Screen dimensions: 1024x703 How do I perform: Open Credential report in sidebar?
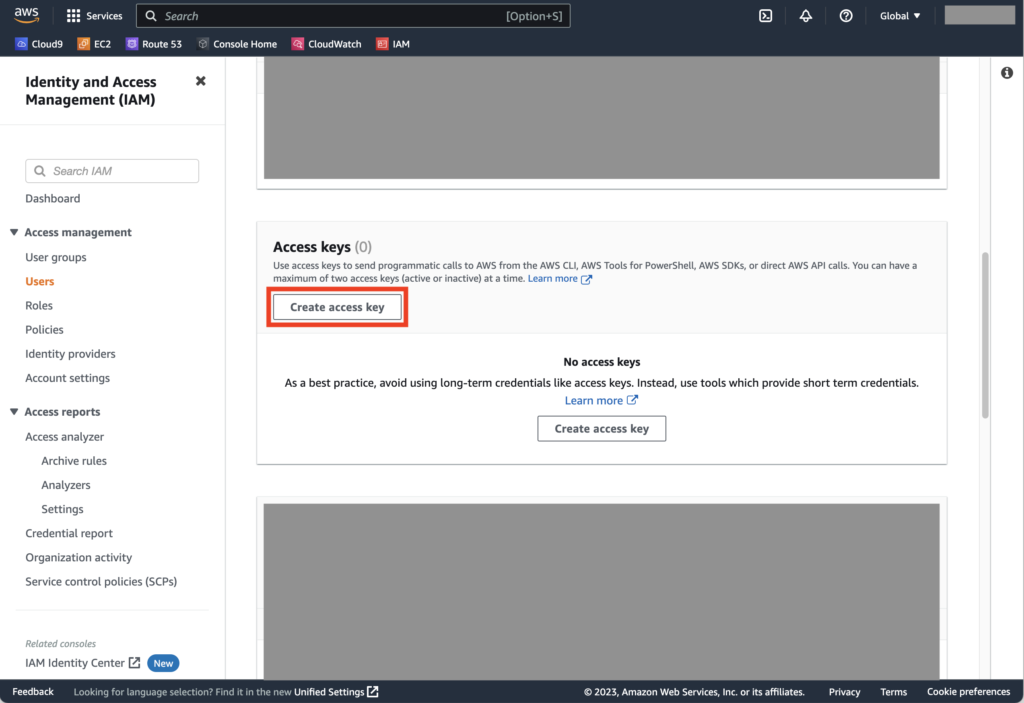tap(69, 534)
